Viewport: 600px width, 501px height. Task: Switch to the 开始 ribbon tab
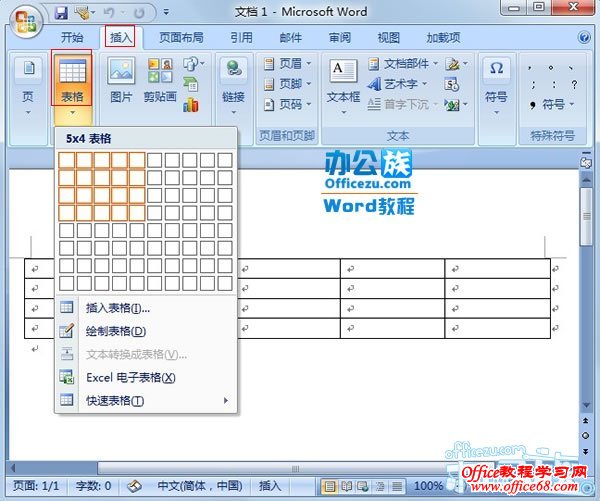[x=72, y=38]
